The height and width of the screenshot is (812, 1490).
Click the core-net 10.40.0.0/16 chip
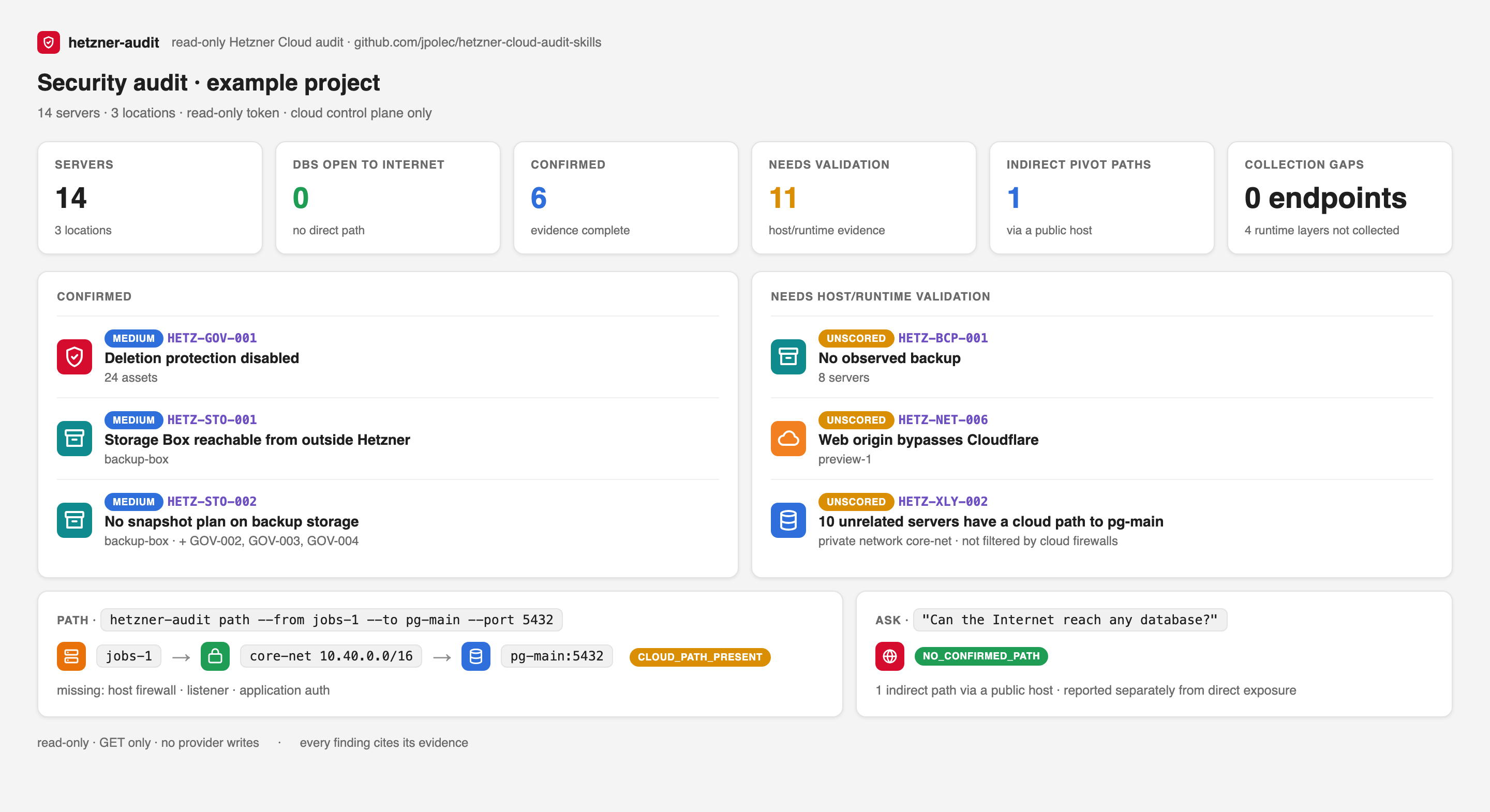coord(331,656)
